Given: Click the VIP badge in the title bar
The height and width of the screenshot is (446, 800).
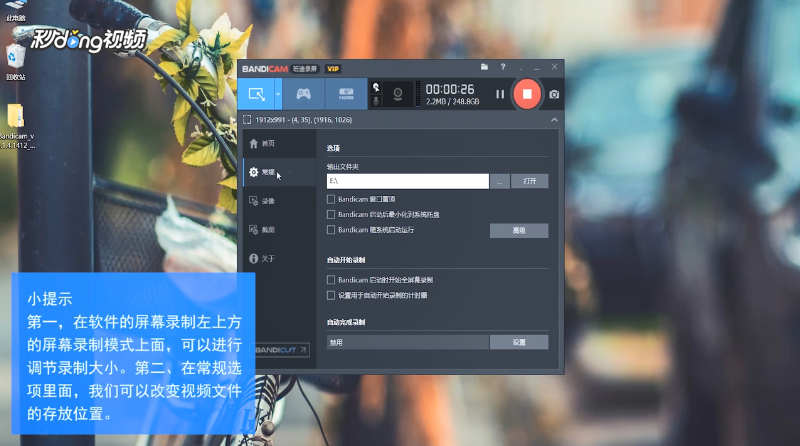Looking at the screenshot, I should (x=333, y=69).
